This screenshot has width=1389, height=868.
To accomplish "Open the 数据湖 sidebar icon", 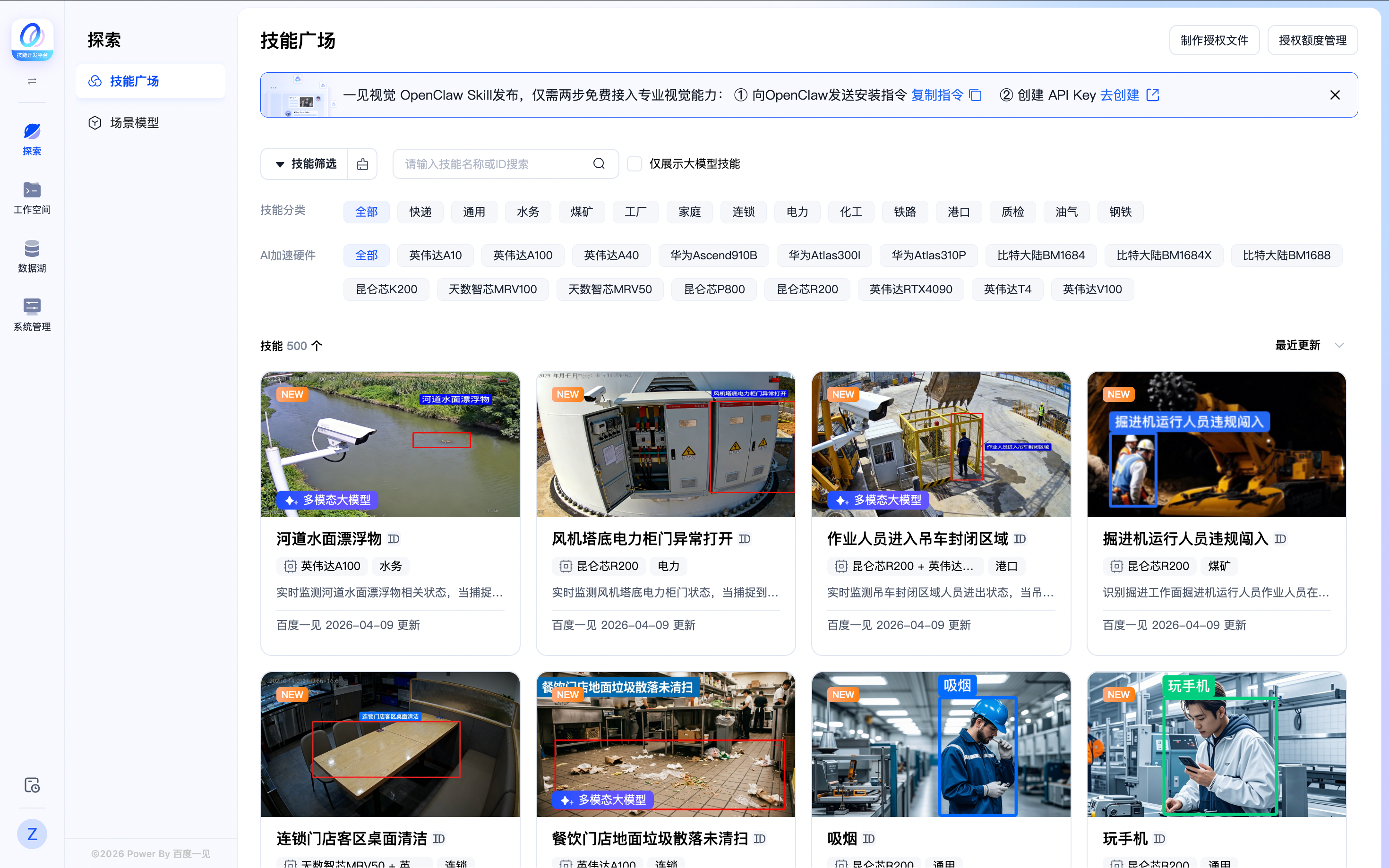I will (32, 256).
